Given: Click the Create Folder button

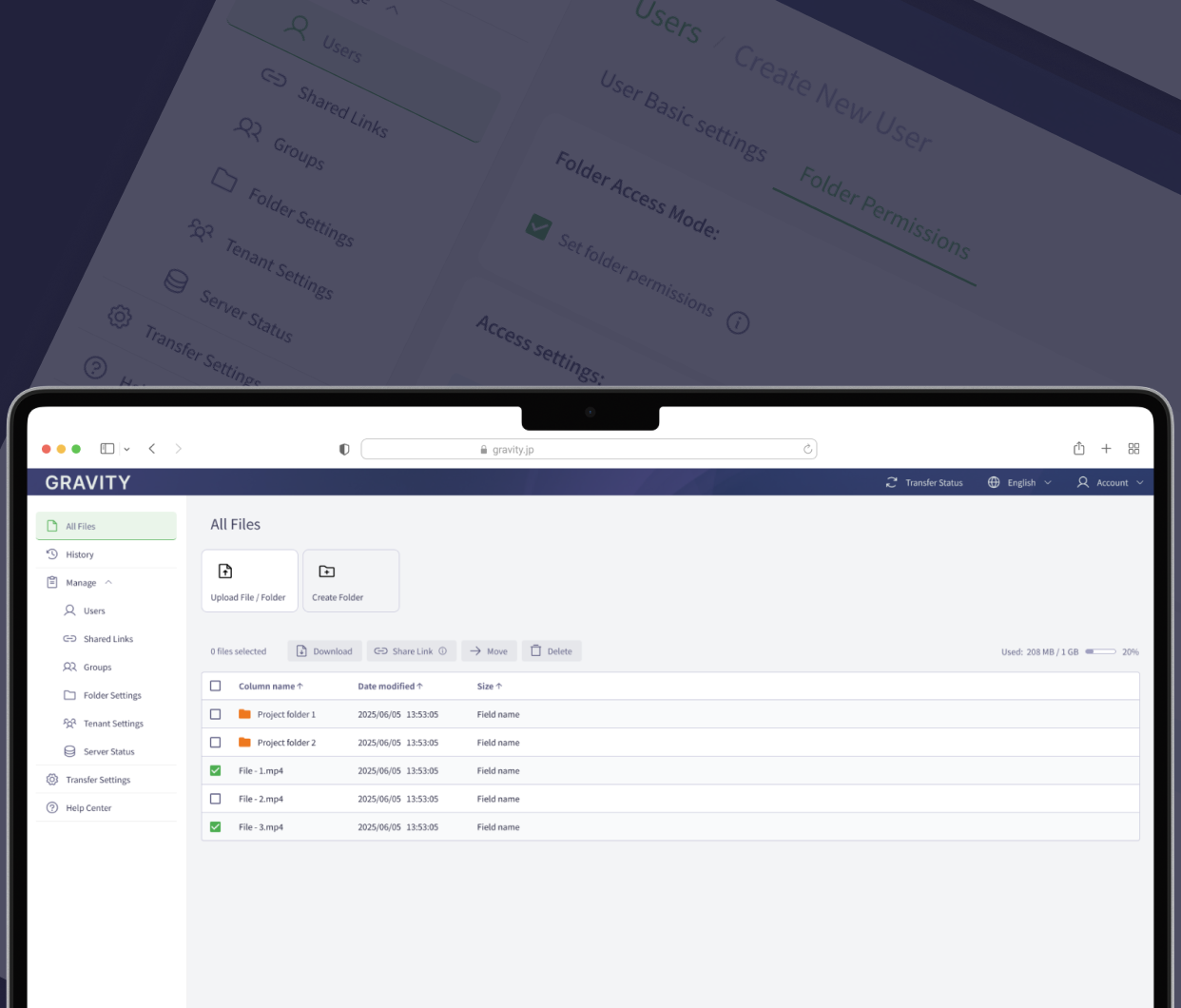Looking at the screenshot, I should click(x=351, y=581).
